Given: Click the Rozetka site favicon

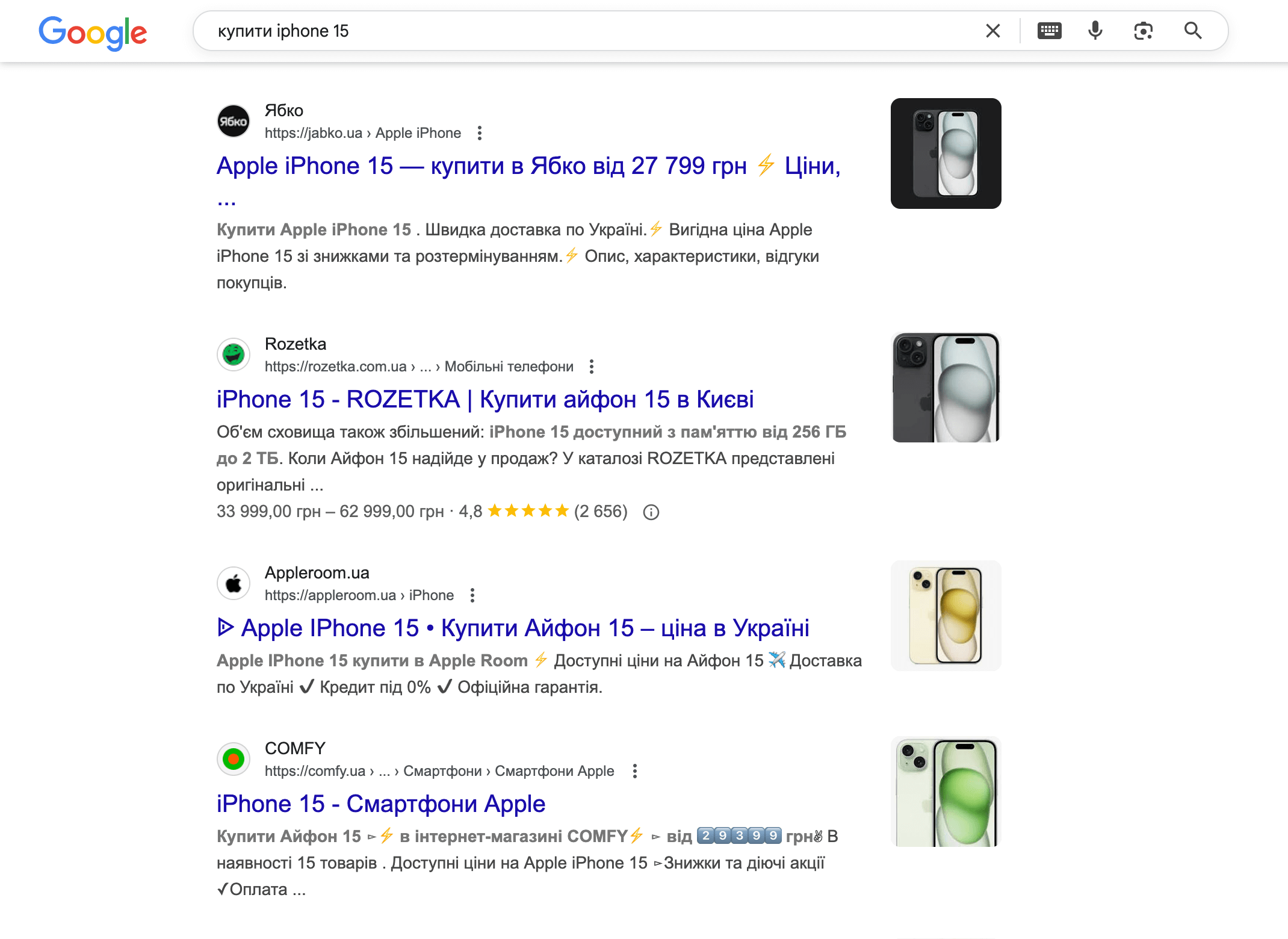Looking at the screenshot, I should point(234,355).
